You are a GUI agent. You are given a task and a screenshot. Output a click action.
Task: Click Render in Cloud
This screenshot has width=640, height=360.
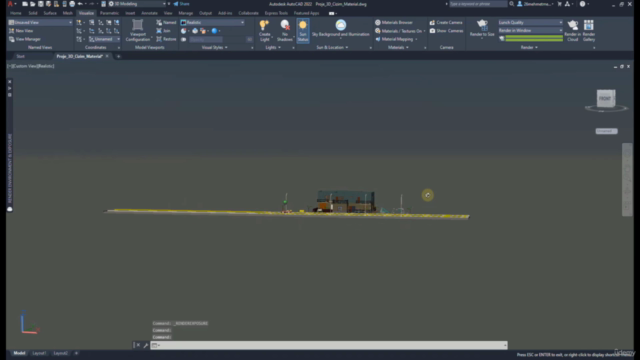(x=573, y=30)
